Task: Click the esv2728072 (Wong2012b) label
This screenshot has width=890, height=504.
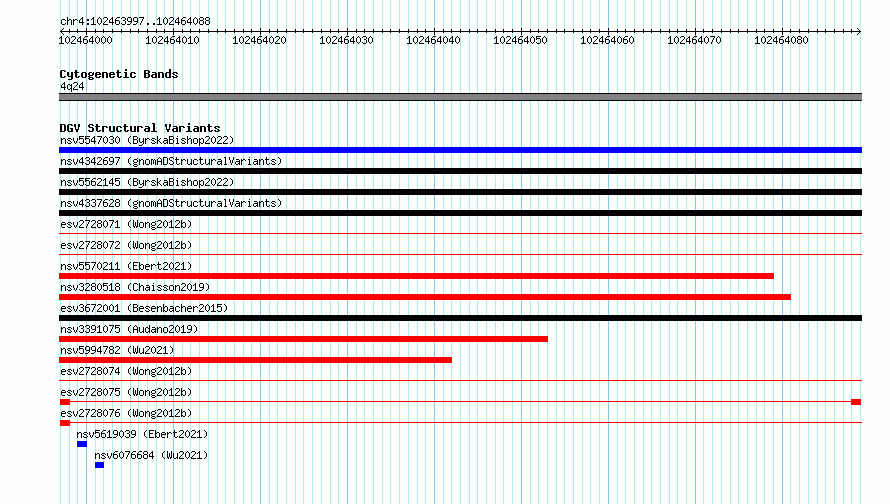Action: [126, 245]
